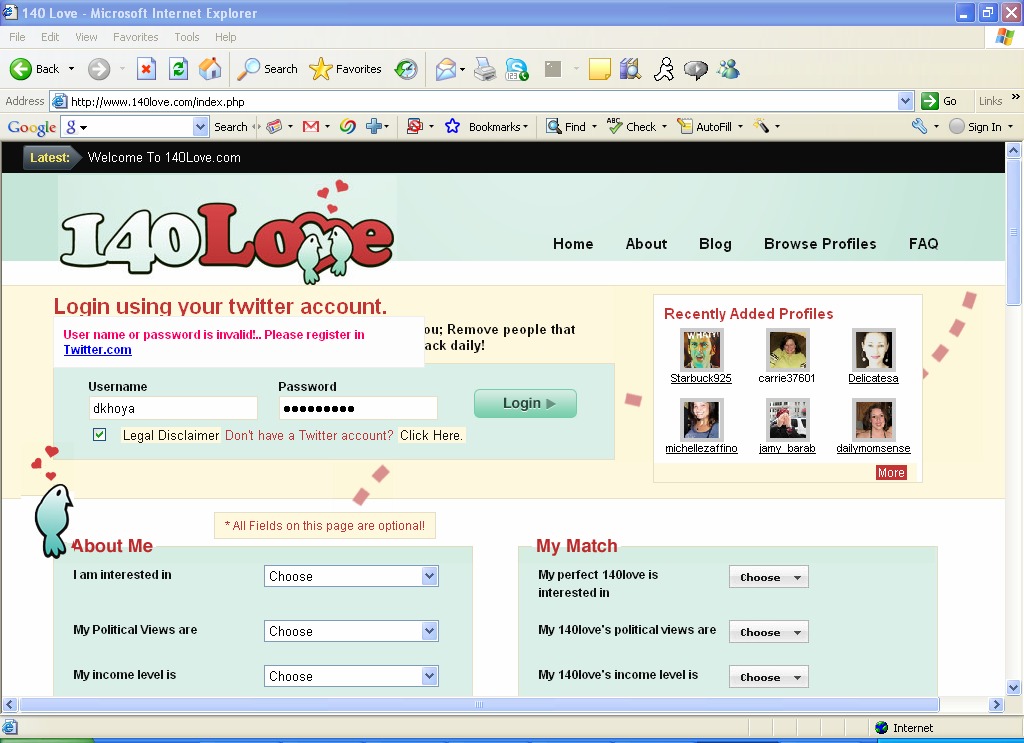Open the michellezaffino profile link
The height and width of the screenshot is (743, 1024).
[x=701, y=448]
